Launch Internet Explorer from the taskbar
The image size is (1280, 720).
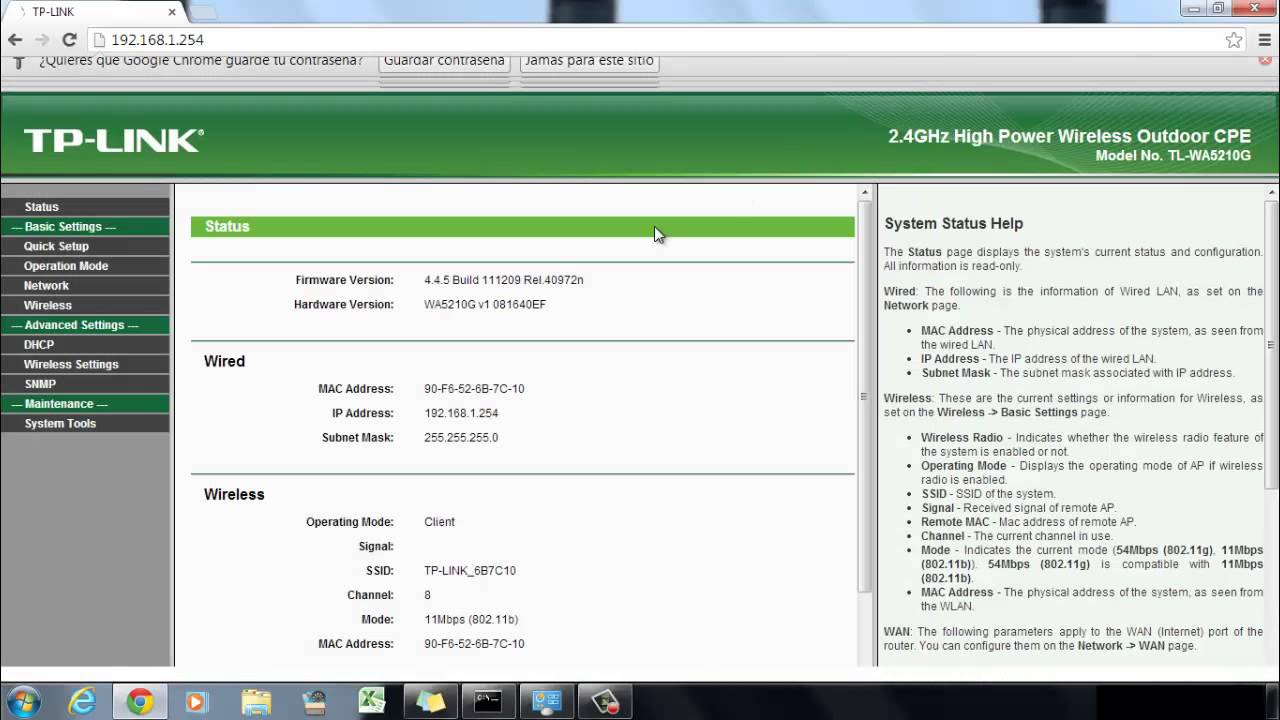(x=81, y=701)
